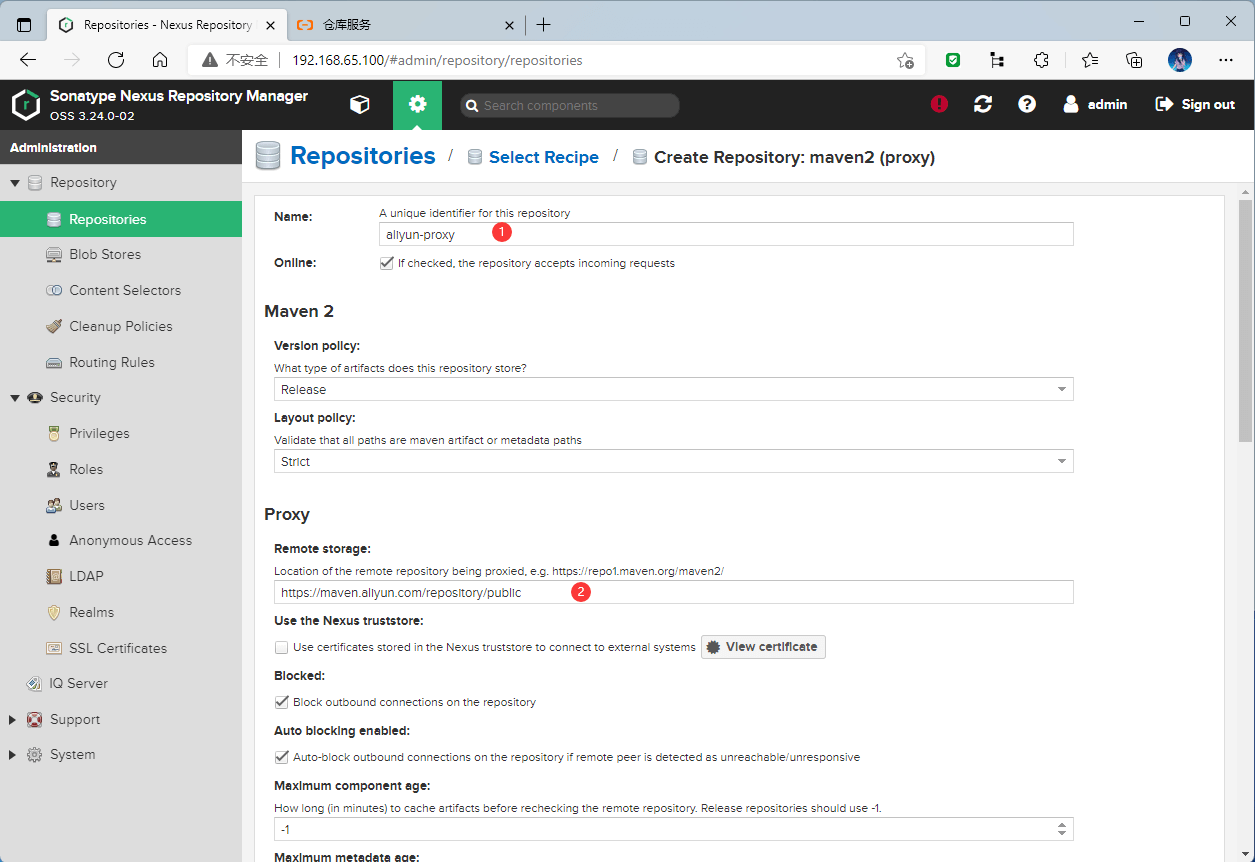Click the browser address bar URL

point(437,60)
